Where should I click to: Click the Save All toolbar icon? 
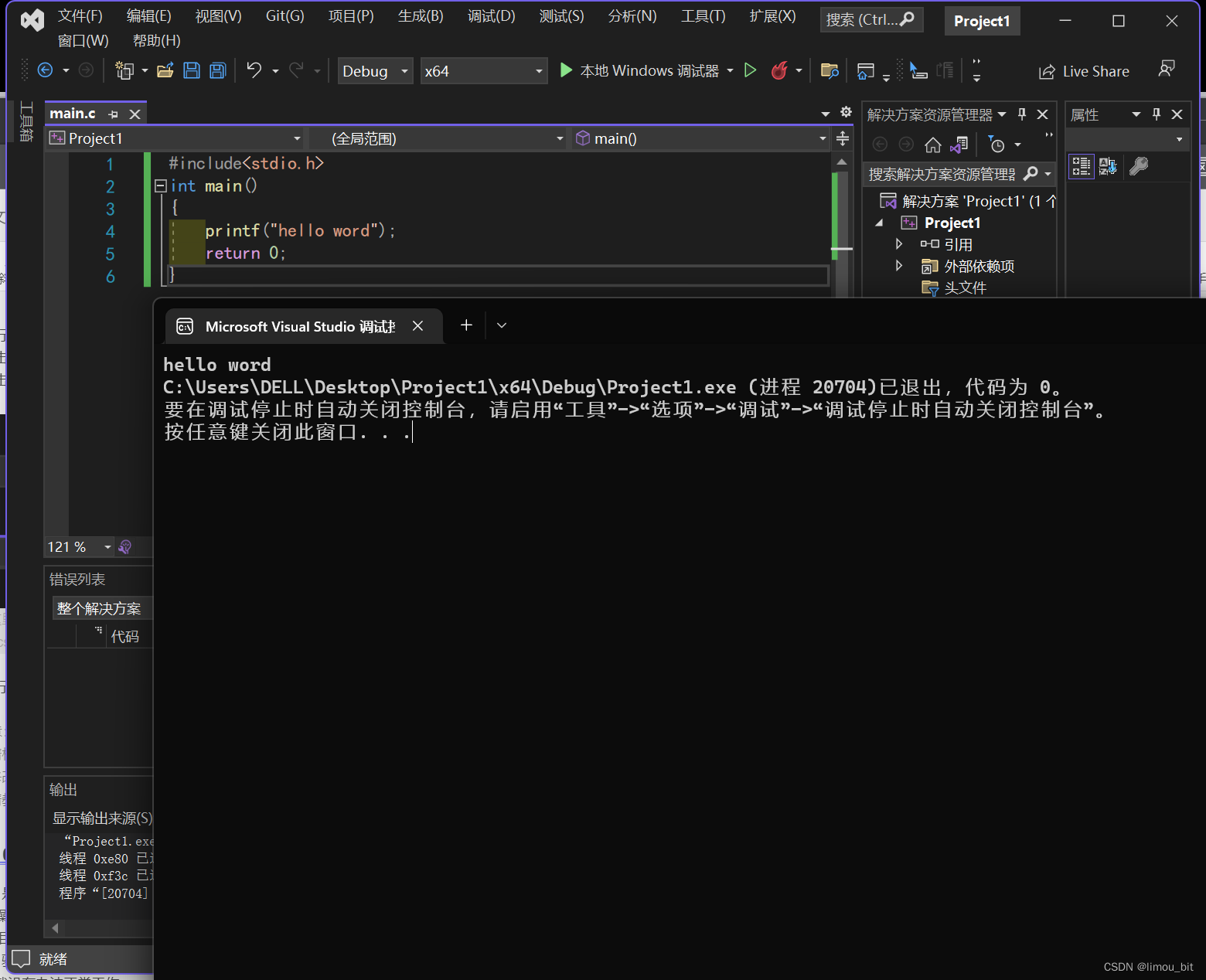click(218, 71)
